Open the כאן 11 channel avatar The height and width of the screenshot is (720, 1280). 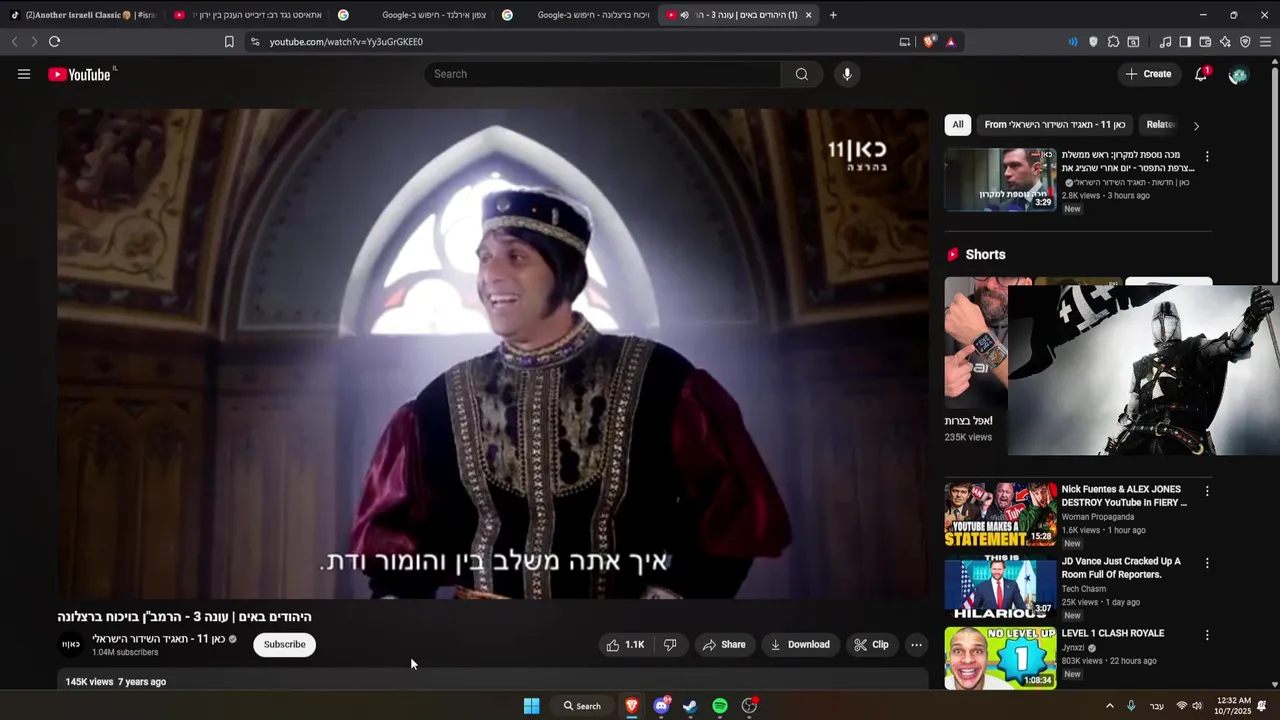[x=70, y=645]
